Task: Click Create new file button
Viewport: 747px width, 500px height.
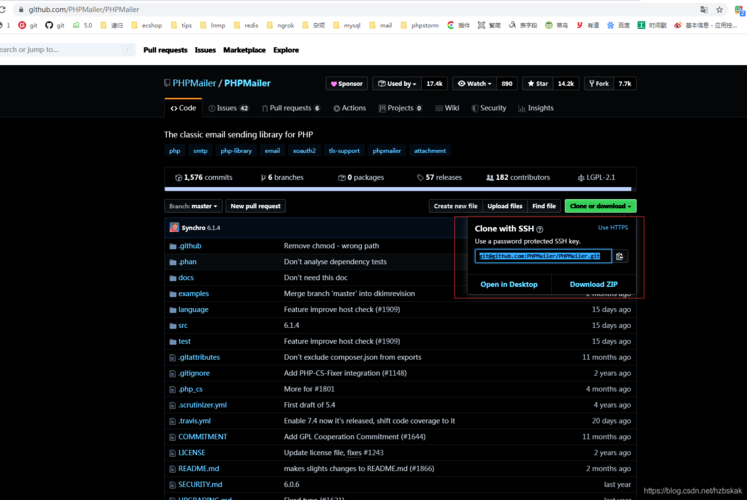Action: 455,206
